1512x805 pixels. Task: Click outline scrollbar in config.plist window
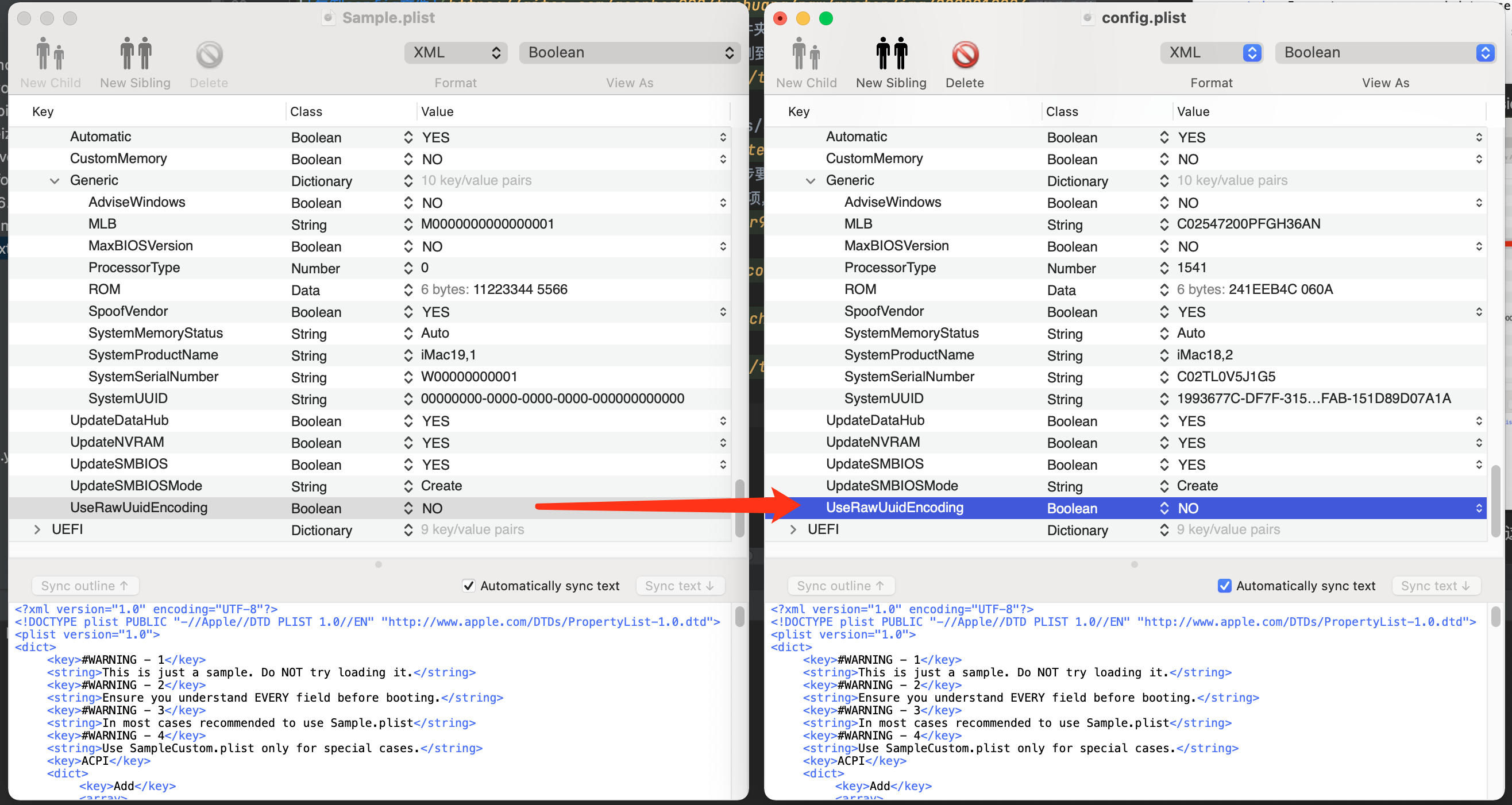[x=1495, y=502]
